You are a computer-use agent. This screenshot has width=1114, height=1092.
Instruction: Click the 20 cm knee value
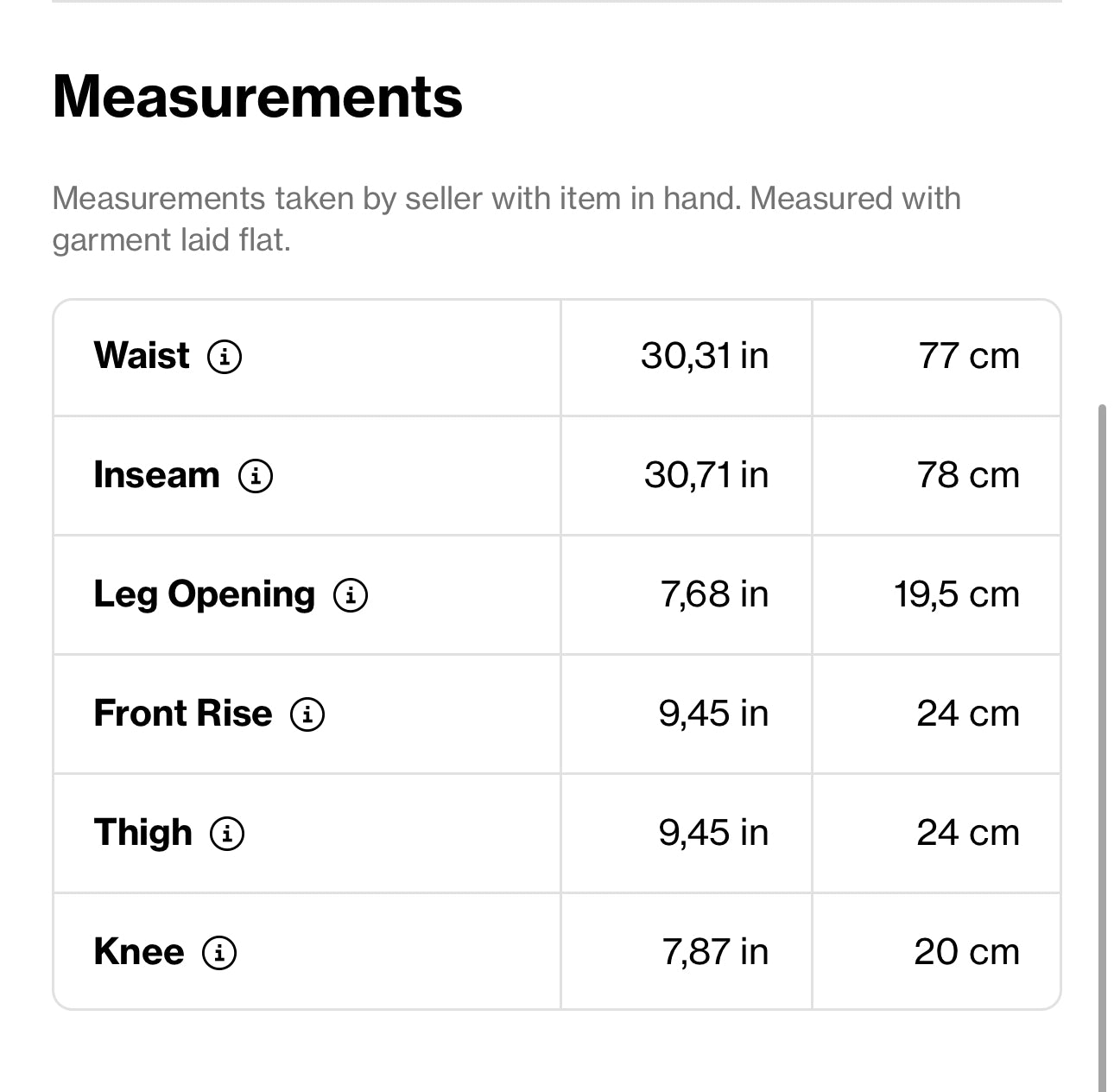point(966,952)
